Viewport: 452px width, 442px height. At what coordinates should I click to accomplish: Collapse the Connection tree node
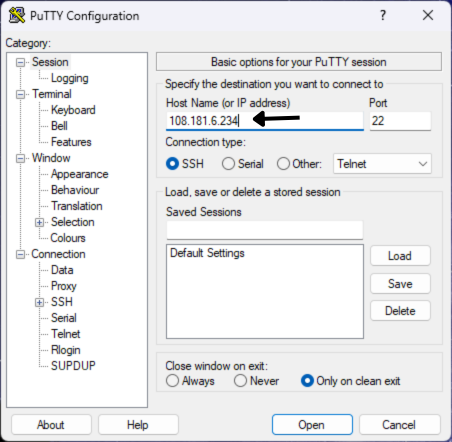[x=21, y=254]
